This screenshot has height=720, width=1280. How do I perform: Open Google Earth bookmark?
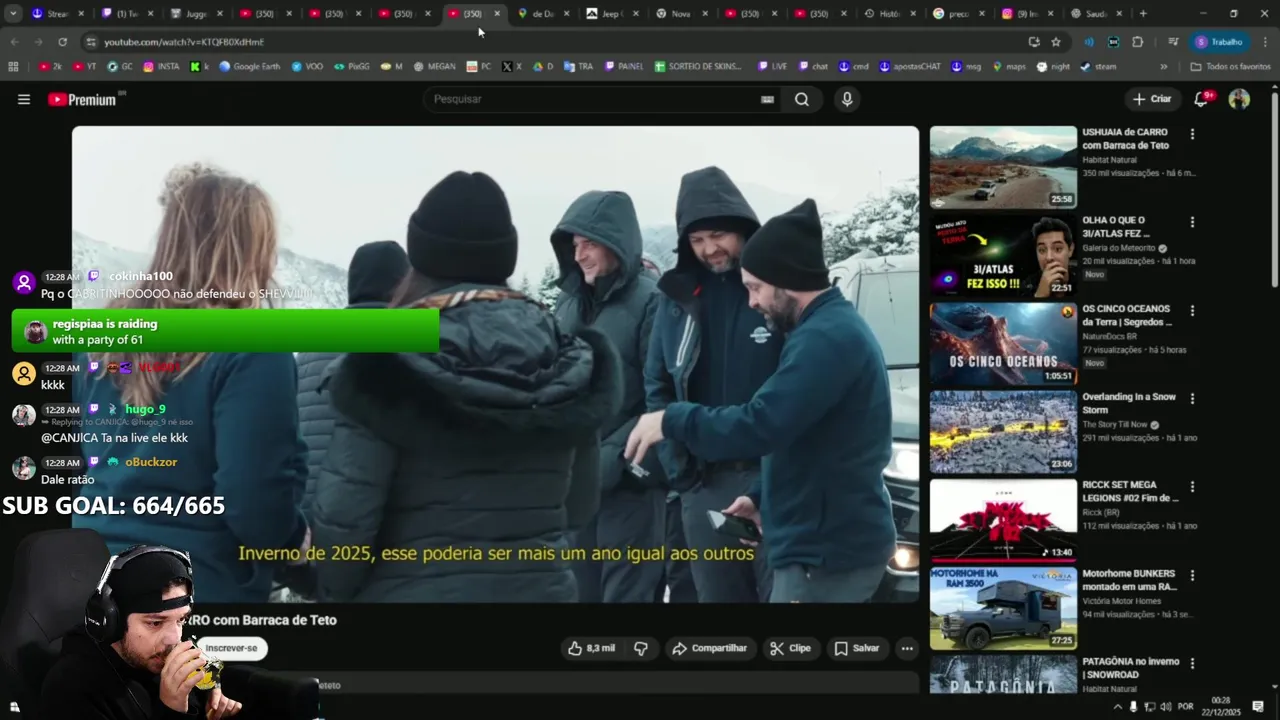click(250, 66)
